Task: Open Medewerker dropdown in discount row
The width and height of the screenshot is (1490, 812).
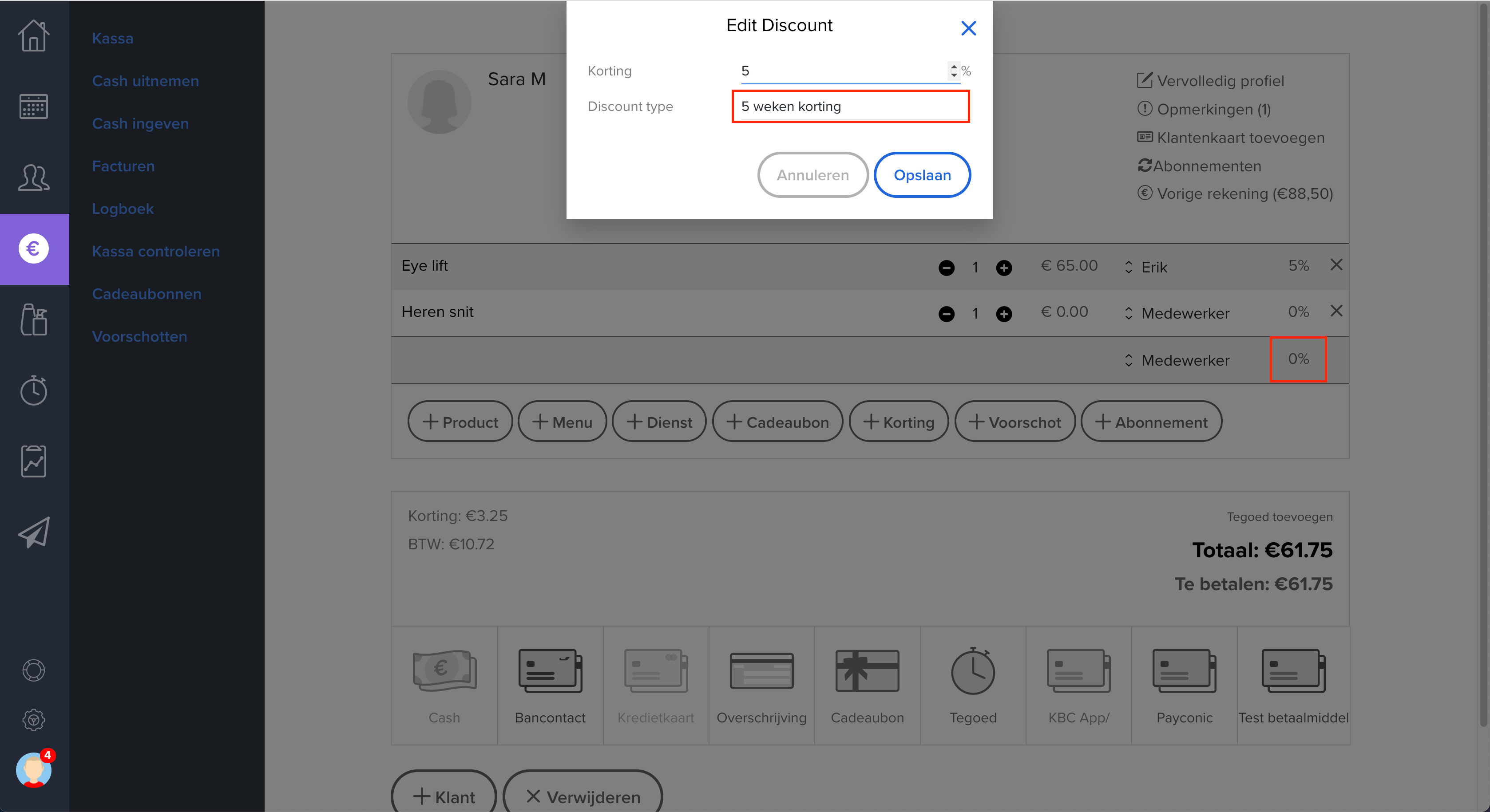Action: pyautogui.click(x=1177, y=360)
